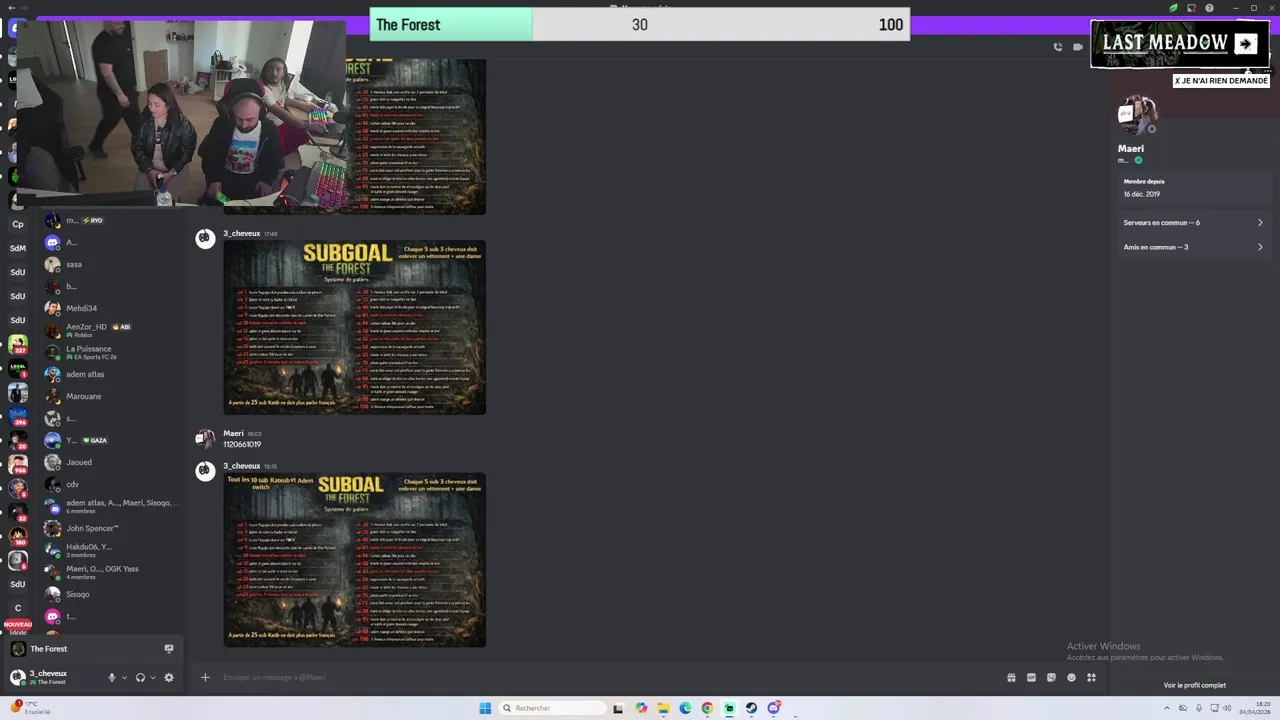This screenshot has height=720, width=1280.
Task: Open DM with La Puissance
Action: (110, 352)
